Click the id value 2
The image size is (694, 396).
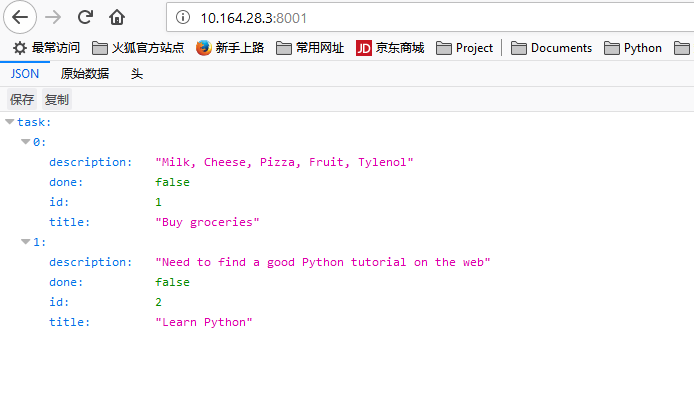(158, 302)
